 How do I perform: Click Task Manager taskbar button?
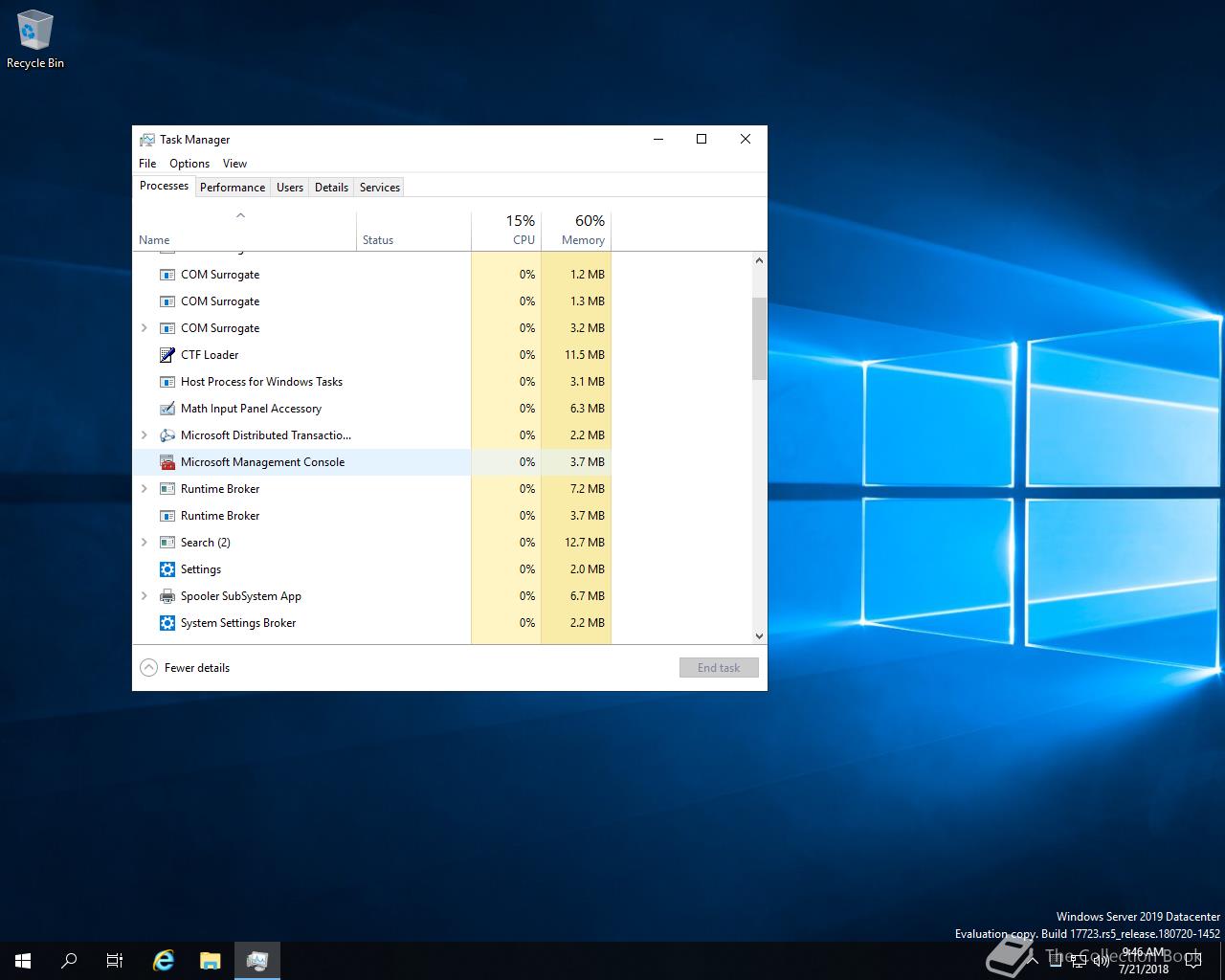pos(256,961)
